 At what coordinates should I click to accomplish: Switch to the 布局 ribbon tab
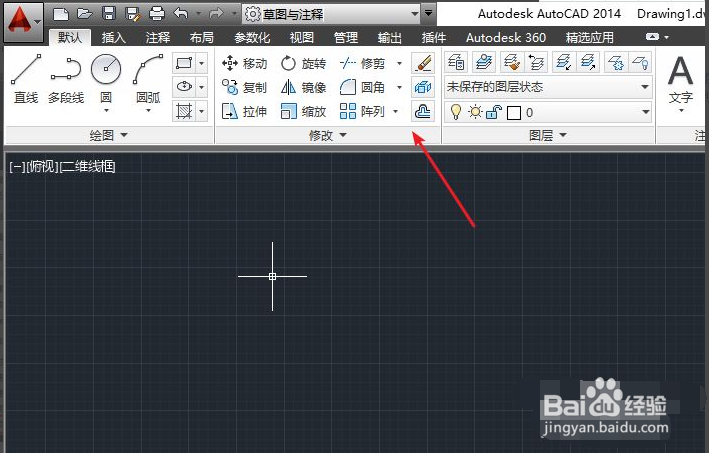pyautogui.click(x=202, y=38)
